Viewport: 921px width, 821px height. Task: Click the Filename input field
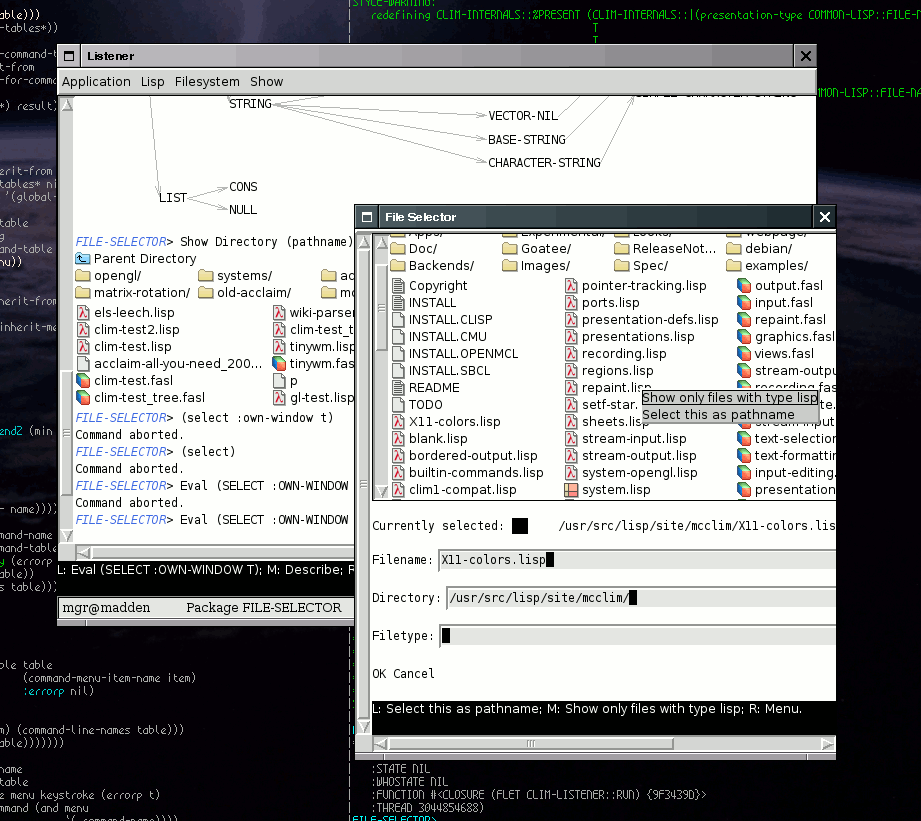tap(637, 560)
